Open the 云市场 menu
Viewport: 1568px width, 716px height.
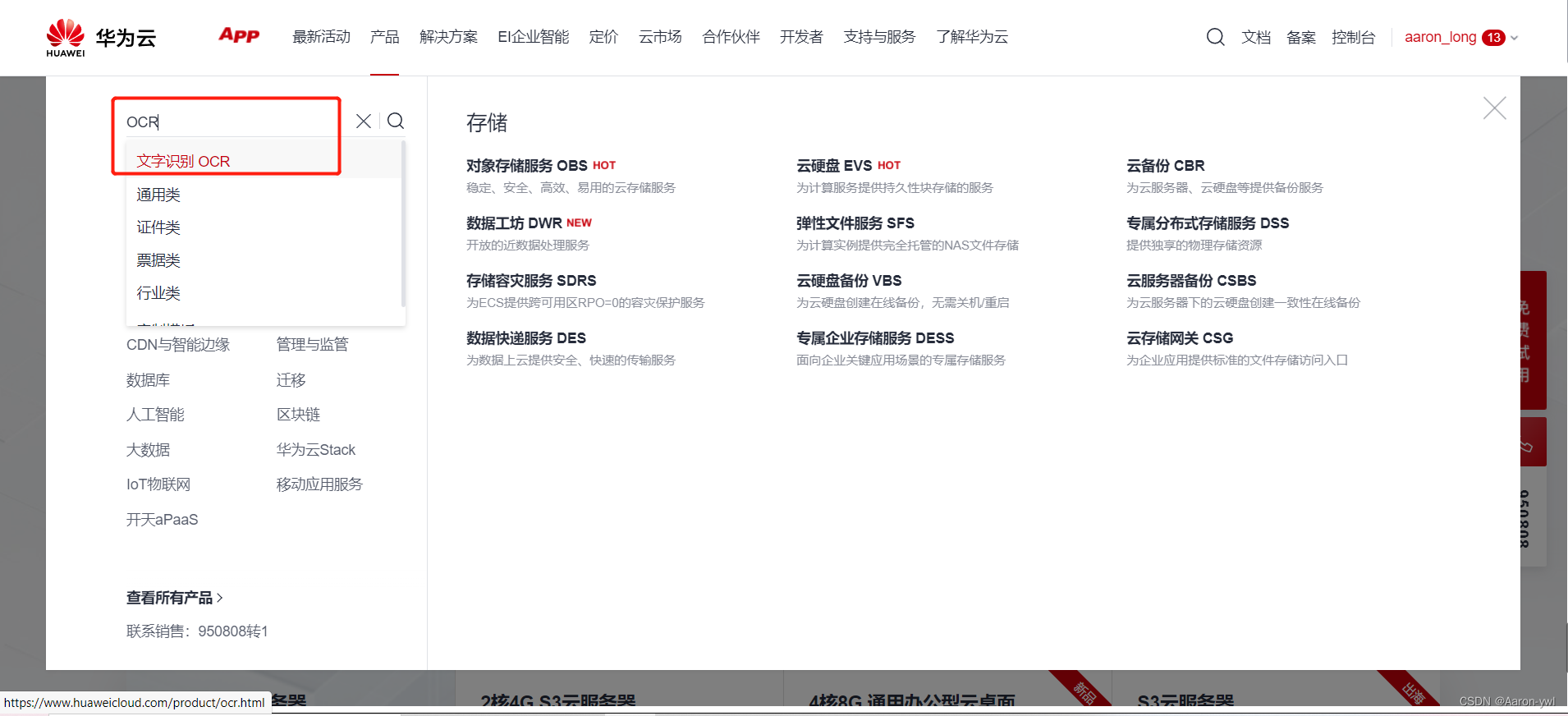click(660, 37)
